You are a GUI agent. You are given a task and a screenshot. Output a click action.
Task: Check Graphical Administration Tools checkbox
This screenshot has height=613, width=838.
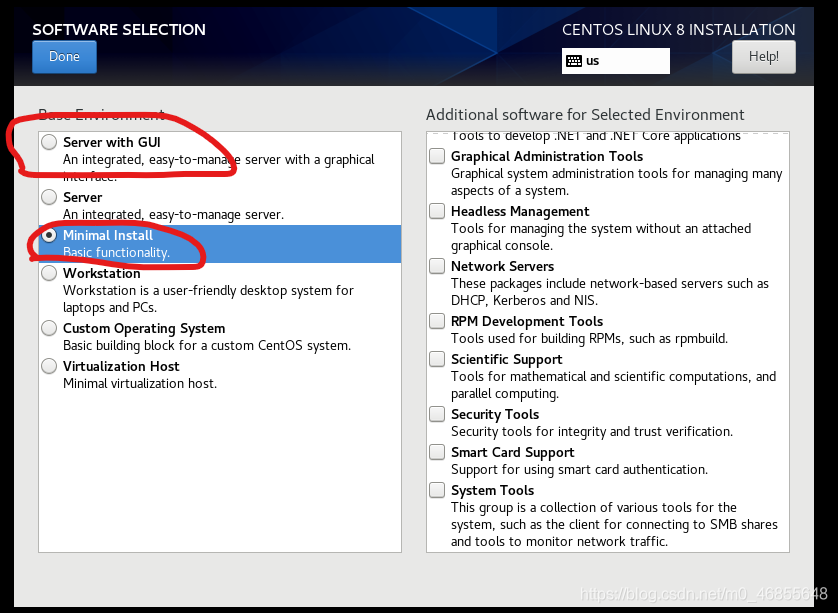437,156
